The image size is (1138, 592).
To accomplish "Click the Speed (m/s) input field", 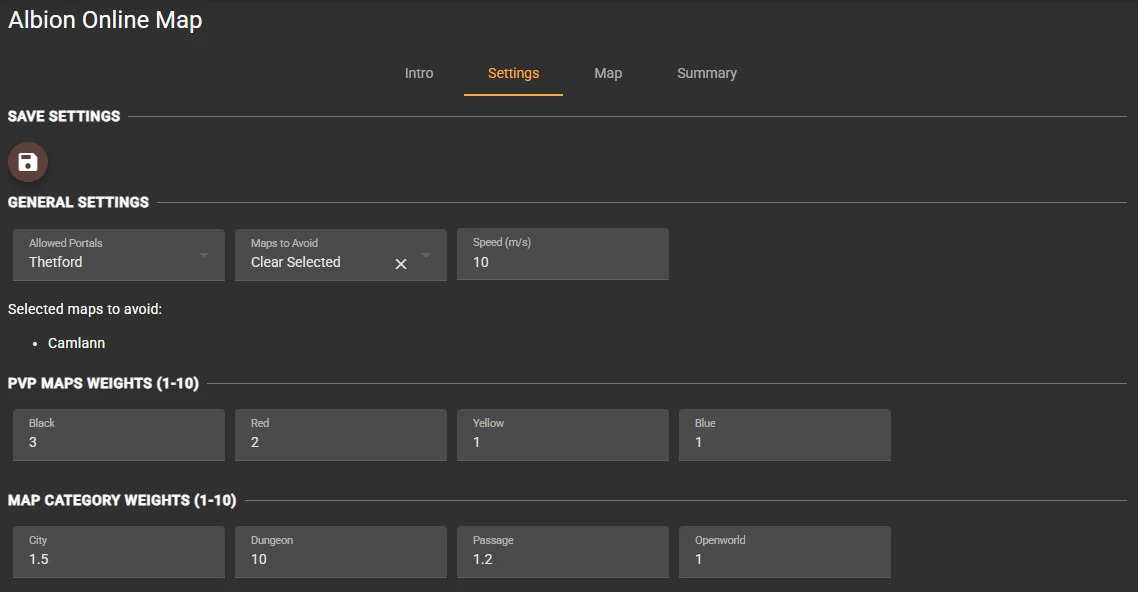I will click(562, 262).
